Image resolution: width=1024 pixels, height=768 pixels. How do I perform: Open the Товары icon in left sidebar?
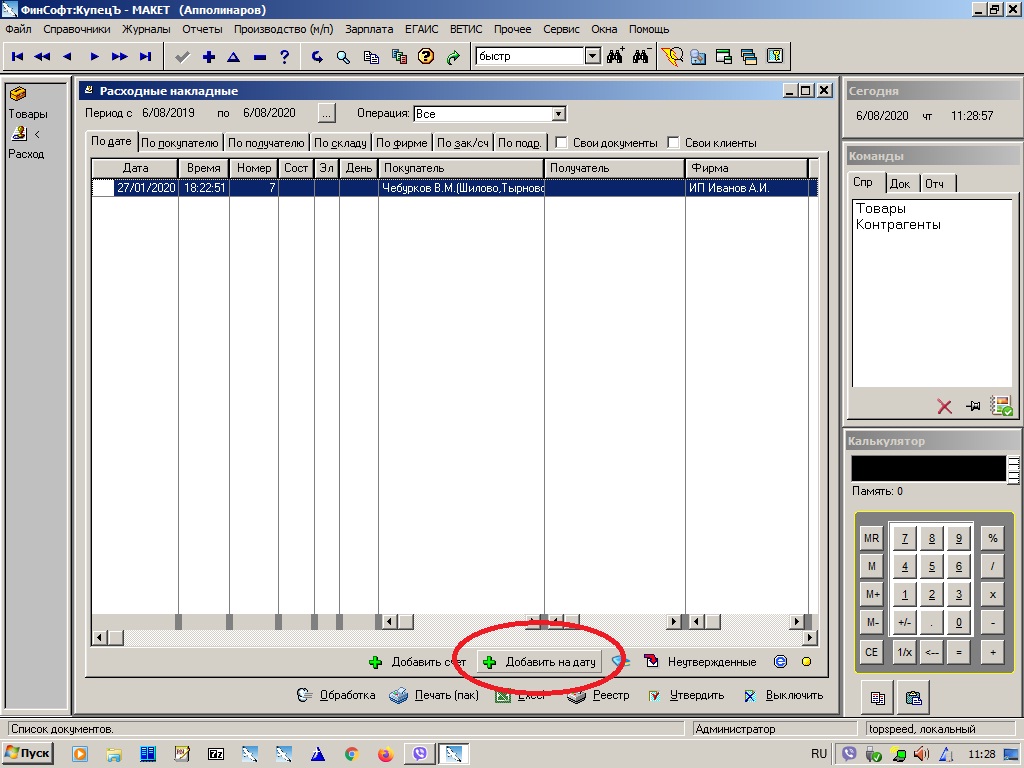click(x=18, y=95)
